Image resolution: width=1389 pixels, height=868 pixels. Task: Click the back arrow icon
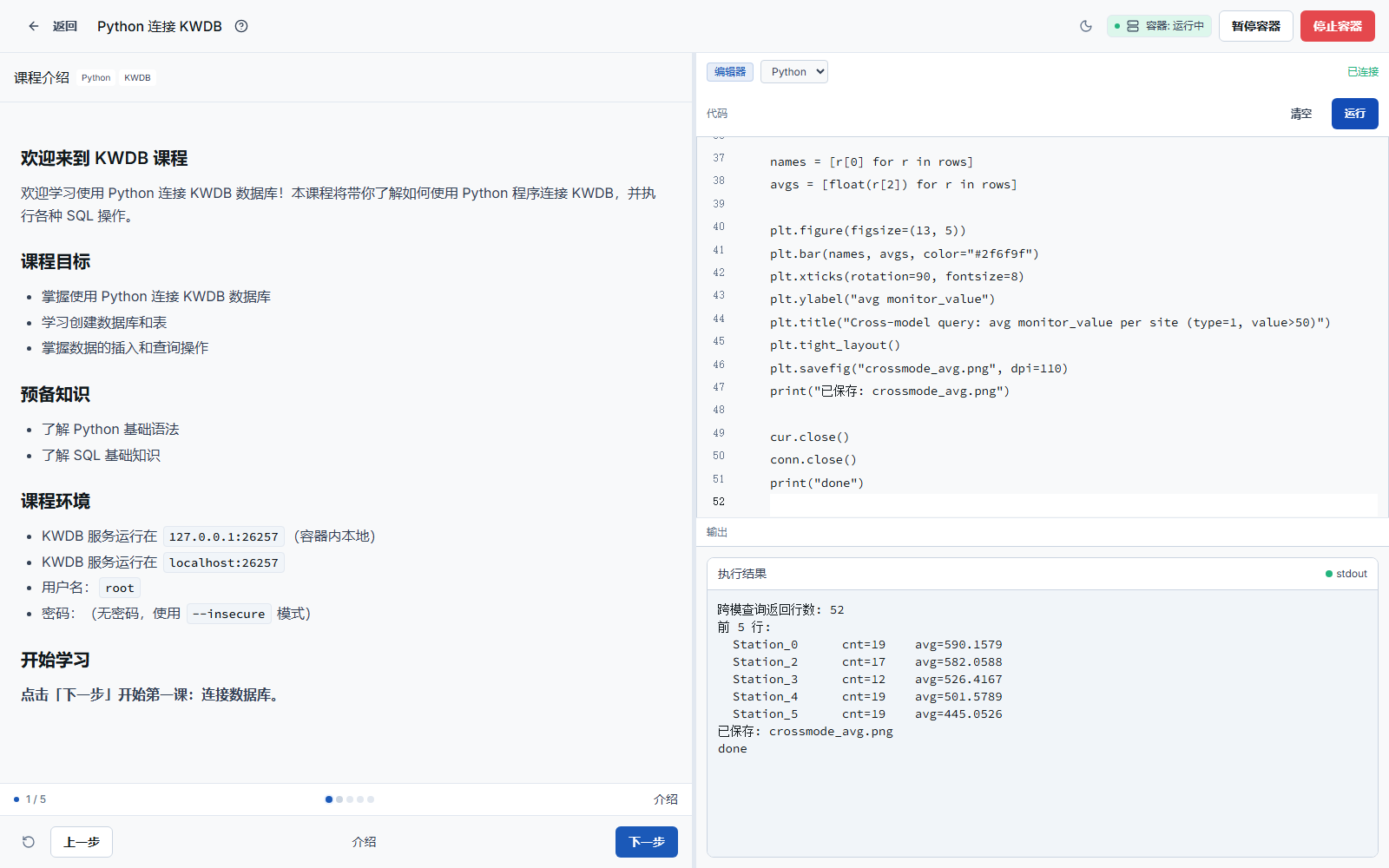click(34, 26)
